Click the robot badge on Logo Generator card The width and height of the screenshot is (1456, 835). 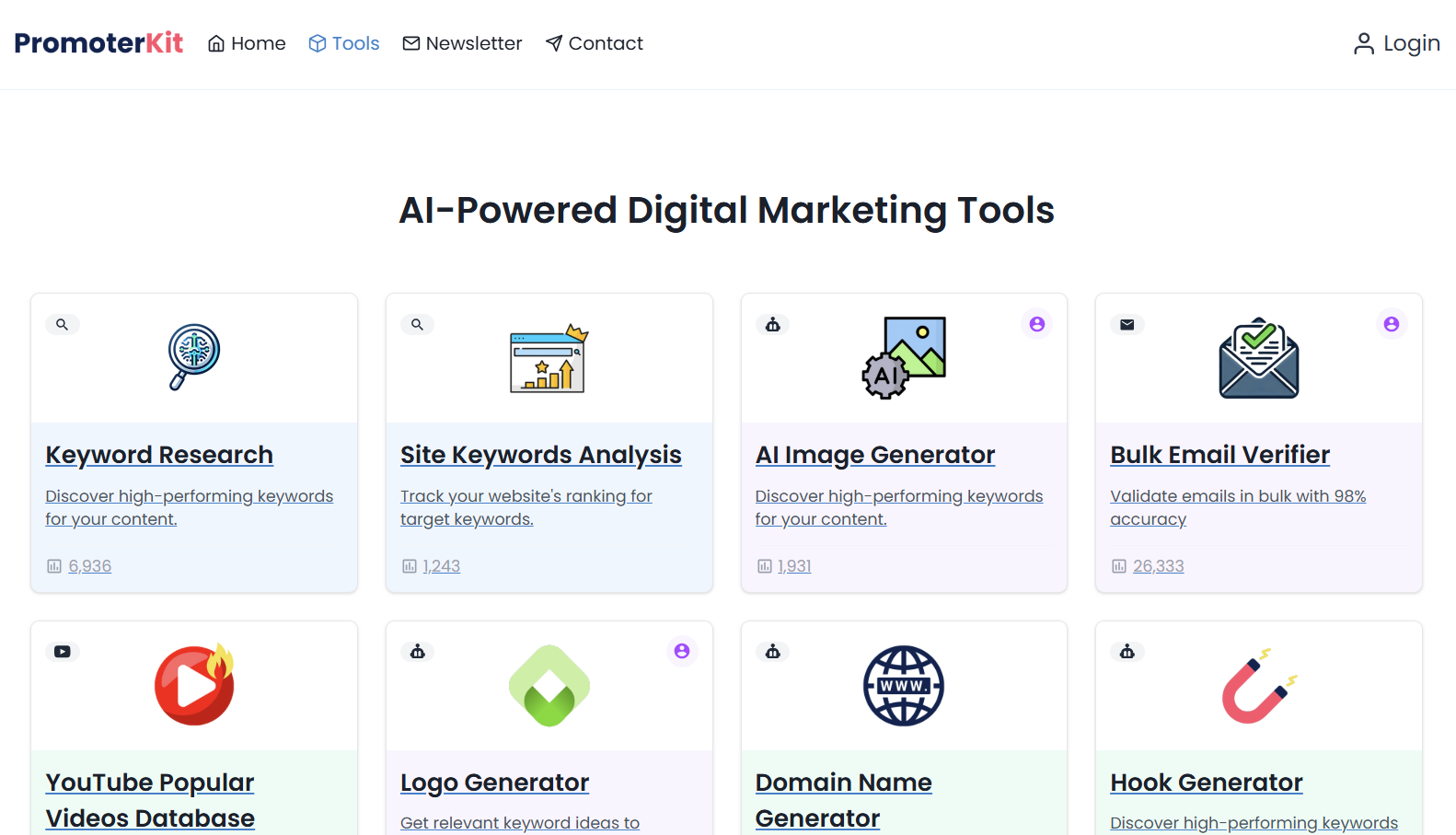pyautogui.click(x=418, y=652)
